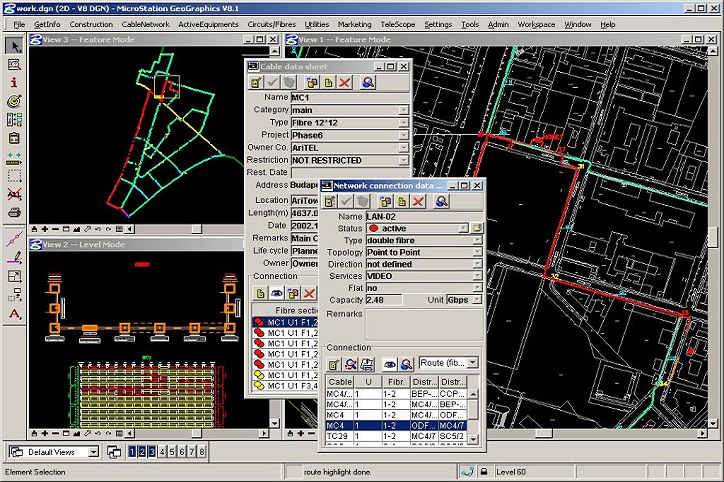The image size is (724, 482).
Task: Select the Element Selection arrow tool
Action: click(14, 46)
